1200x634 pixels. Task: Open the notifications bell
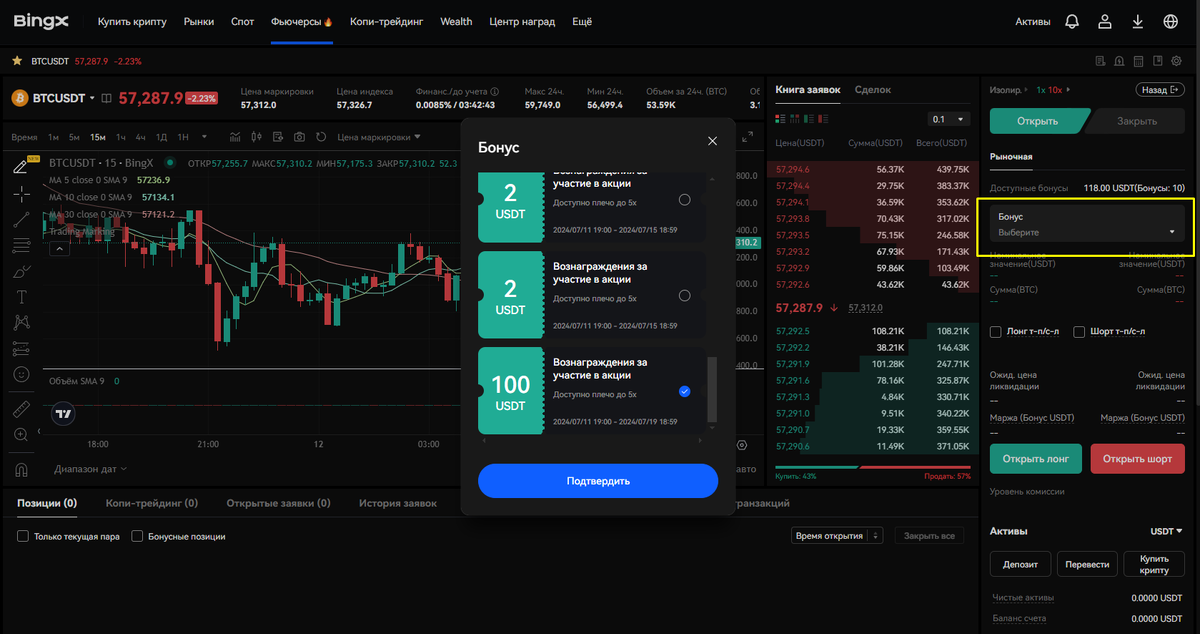coord(1073,21)
